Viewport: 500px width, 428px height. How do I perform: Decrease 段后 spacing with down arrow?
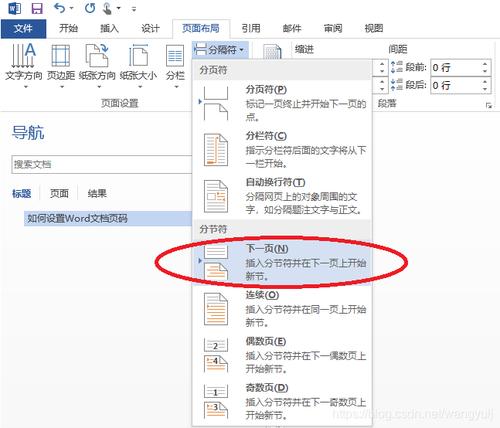[485, 89]
